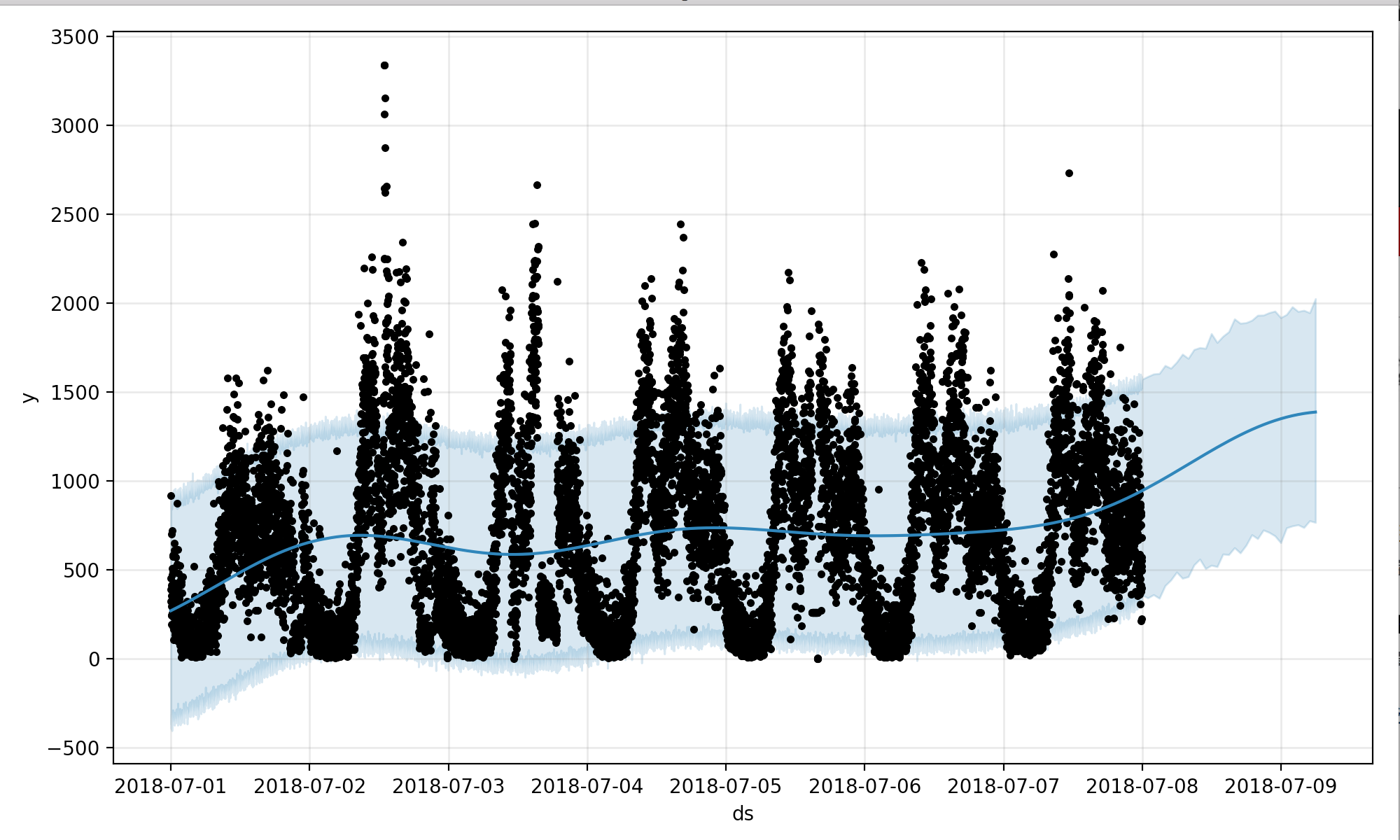Viewport: 1400px width, 840px height.
Task: Click the 2000 y-axis tick label
Action: point(74,304)
